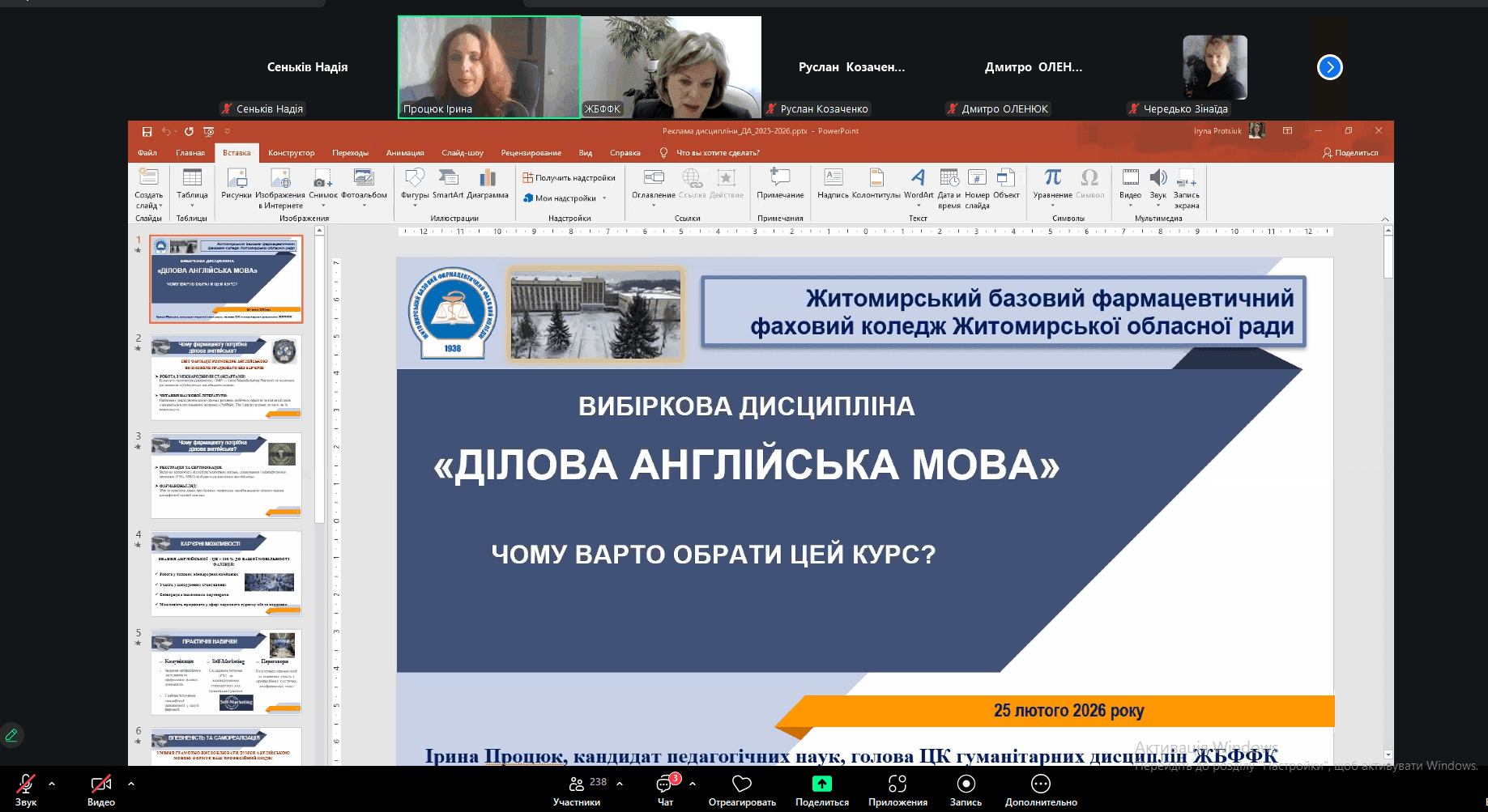Open Zoom Дополнительно more options
Screen dimensions: 1488x812
pyautogui.click(x=1041, y=791)
